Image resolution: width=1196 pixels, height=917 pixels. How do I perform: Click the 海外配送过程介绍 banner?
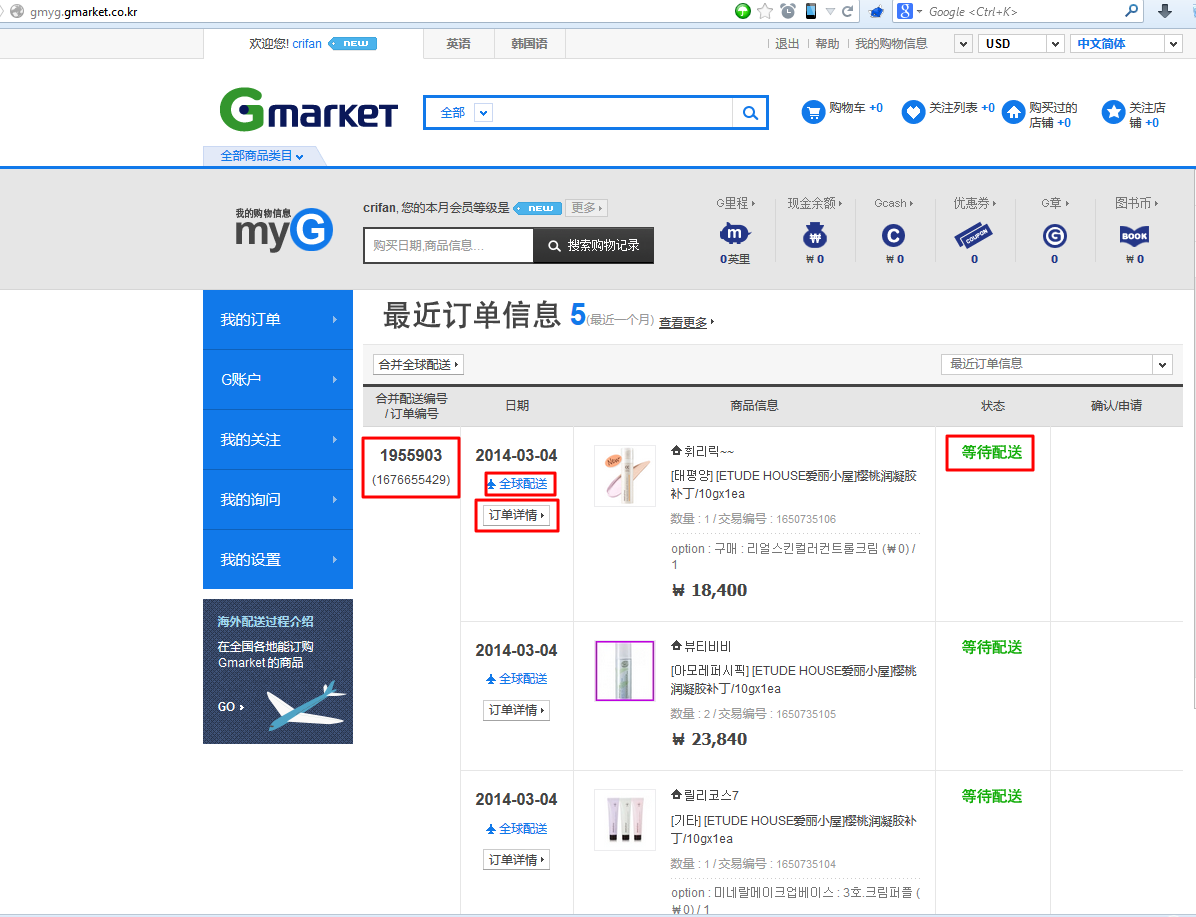[x=278, y=671]
